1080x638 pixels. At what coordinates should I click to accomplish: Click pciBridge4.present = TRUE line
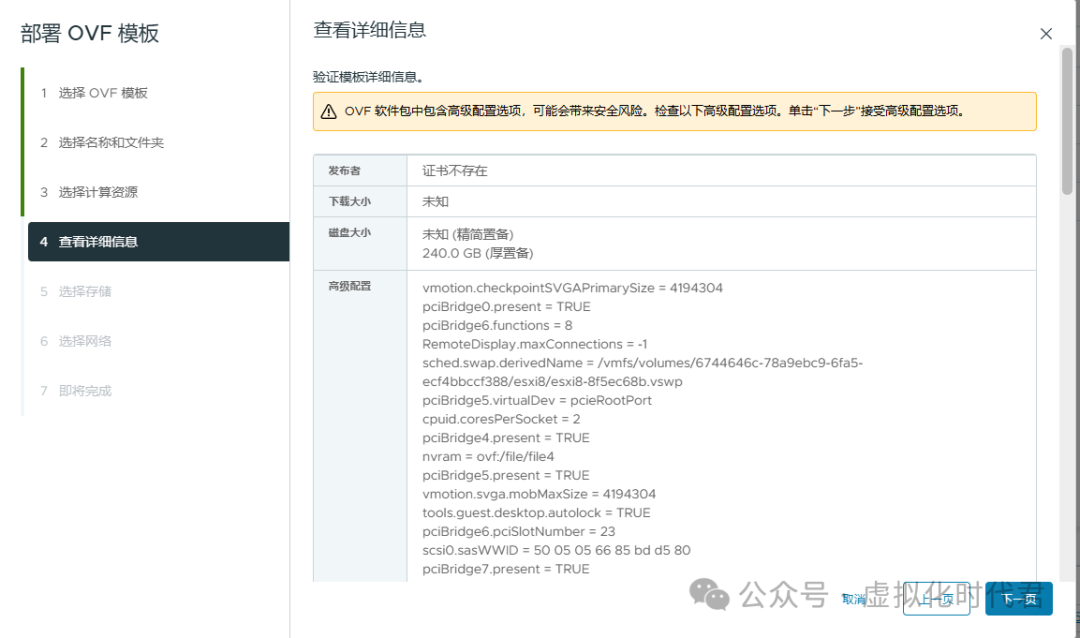(x=506, y=438)
